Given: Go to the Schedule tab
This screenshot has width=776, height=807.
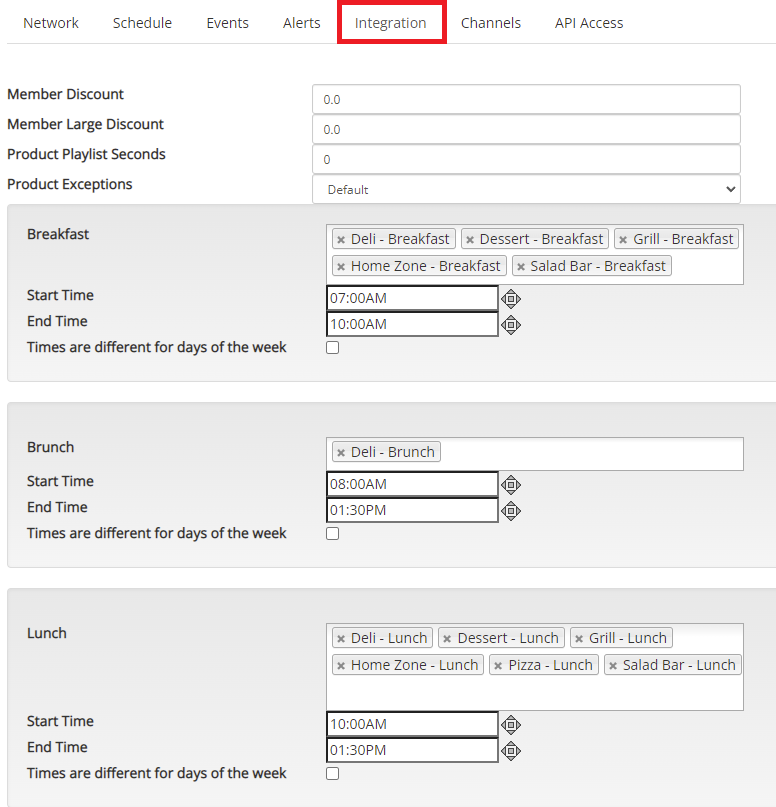Looking at the screenshot, I should pos(142,23).
